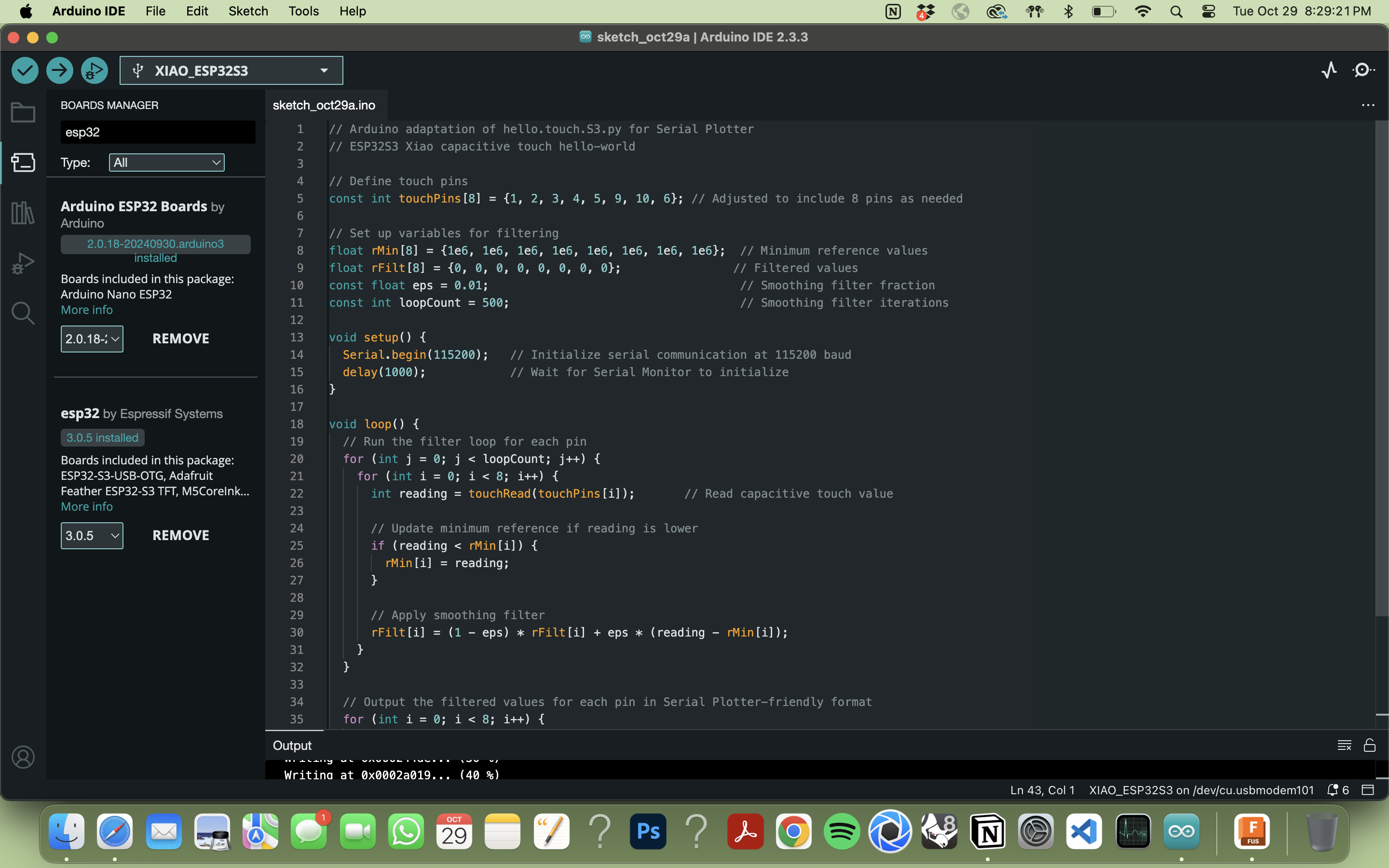Click the Ln 43, Col 1 status text
This screenshot has height=868, width=1389.
tap(1042, 790)
